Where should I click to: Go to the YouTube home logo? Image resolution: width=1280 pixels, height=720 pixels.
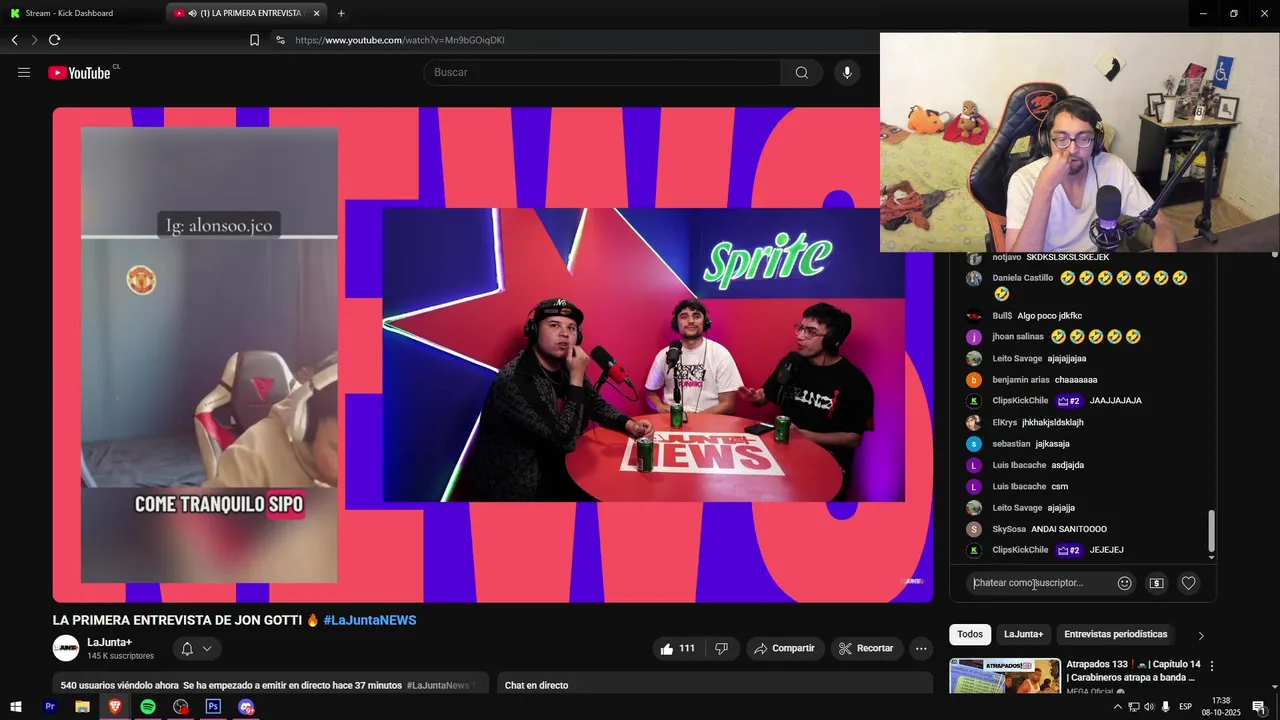click(x=80, y=73)
